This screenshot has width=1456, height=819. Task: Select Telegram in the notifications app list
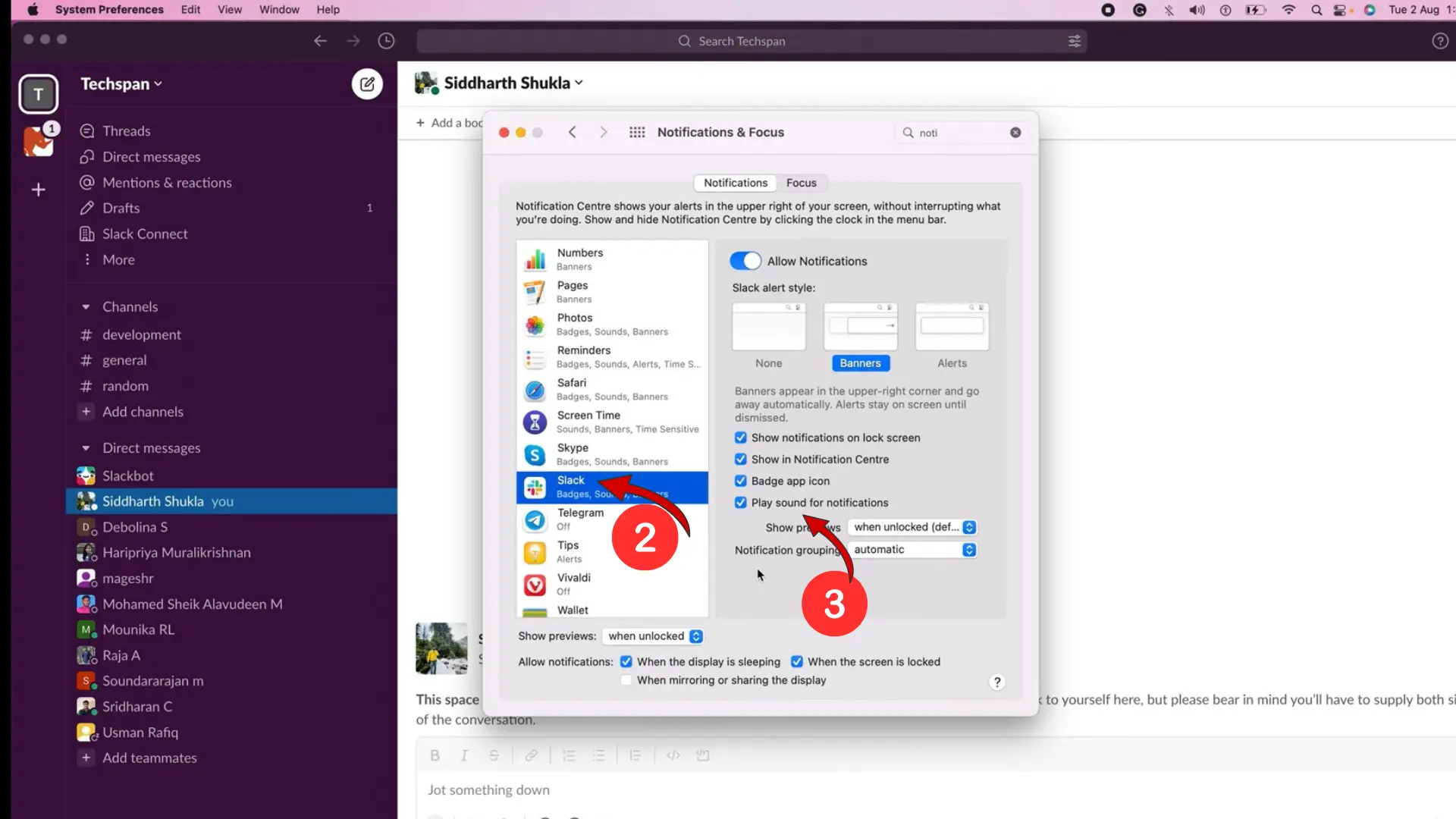tap(612, 519)
